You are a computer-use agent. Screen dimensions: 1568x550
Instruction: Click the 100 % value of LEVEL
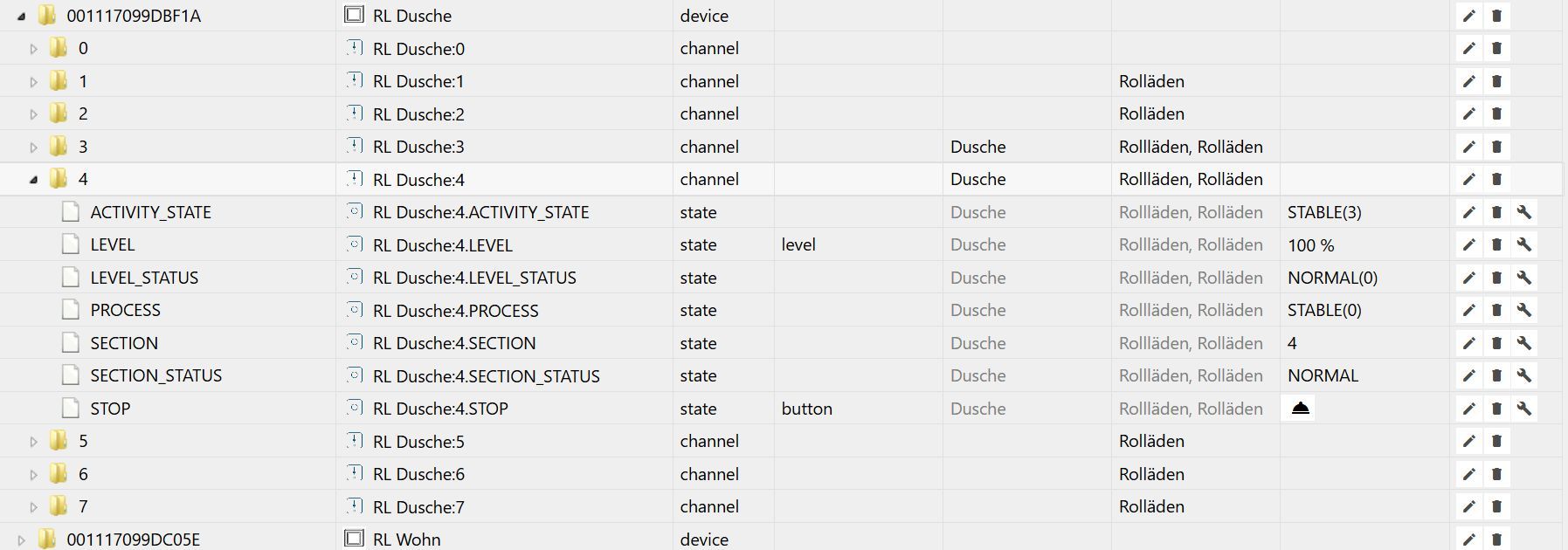click(1310, 245)
